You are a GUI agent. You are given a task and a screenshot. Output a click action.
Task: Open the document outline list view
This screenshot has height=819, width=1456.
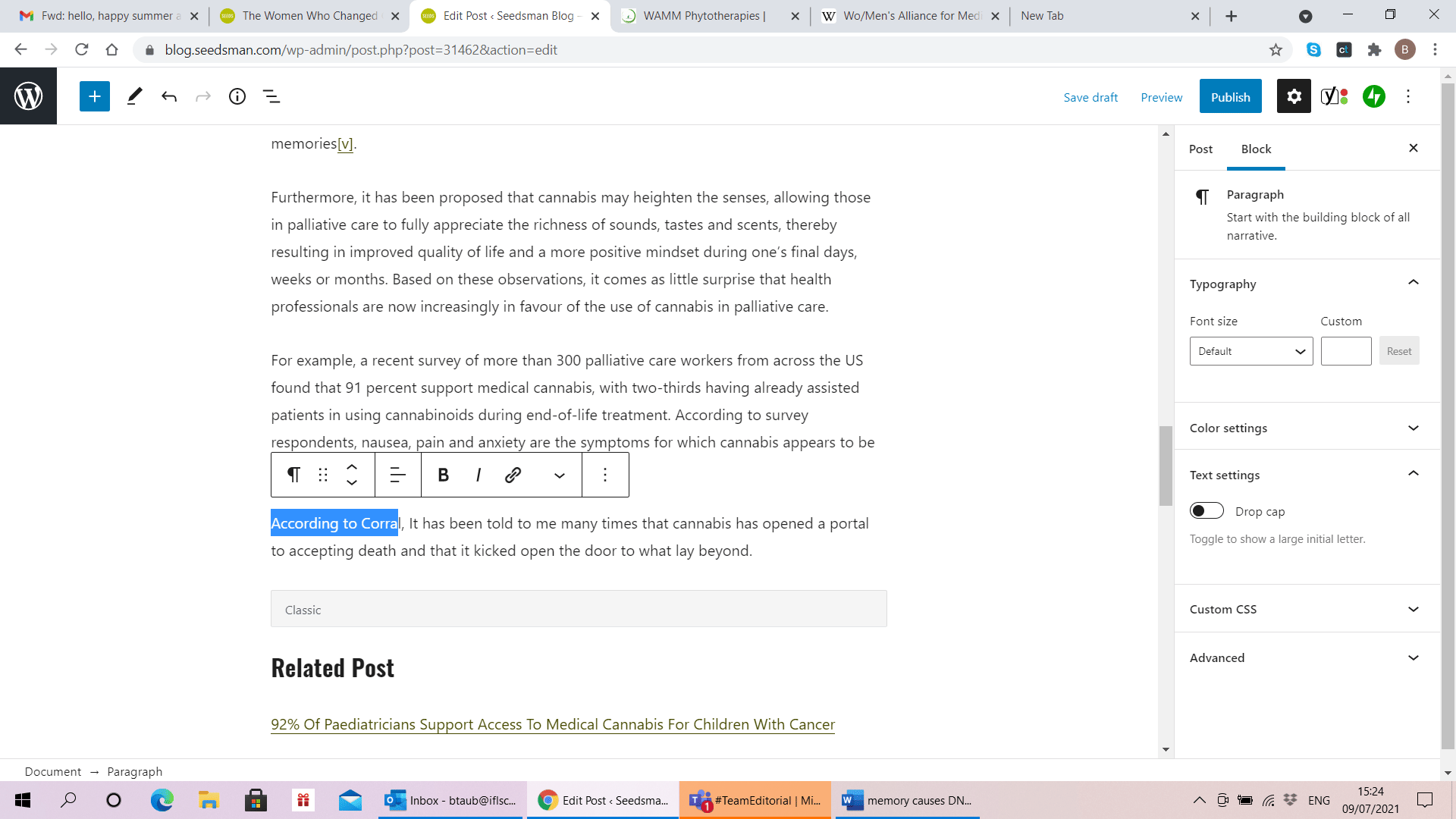click(x=271, y=96)
